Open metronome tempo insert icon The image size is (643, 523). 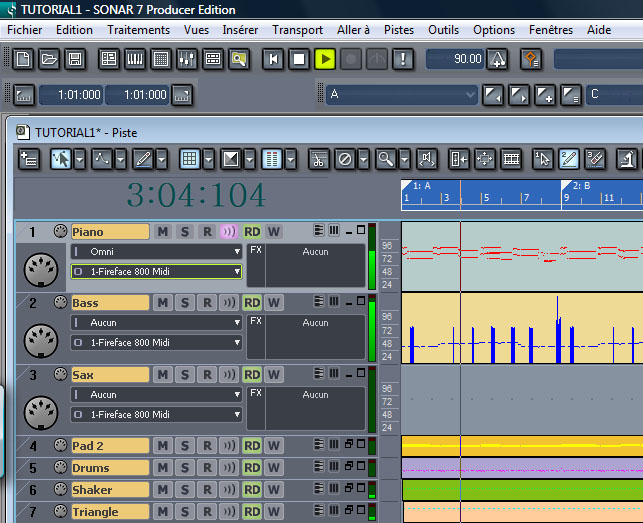pyautogui.click(x=497, y=59)
